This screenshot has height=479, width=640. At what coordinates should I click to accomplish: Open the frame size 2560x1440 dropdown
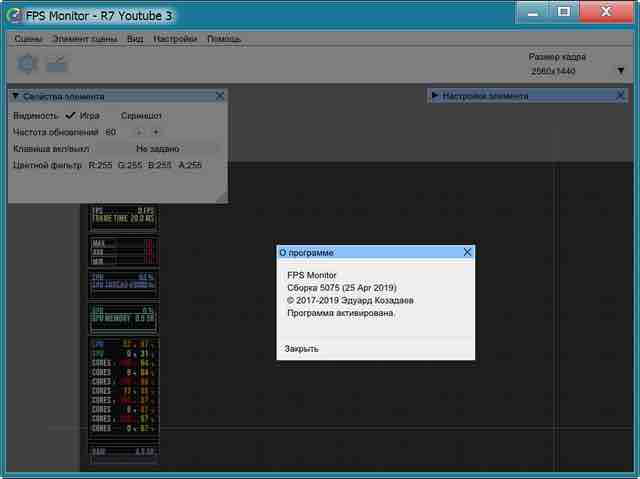click(x=577, y=71)
